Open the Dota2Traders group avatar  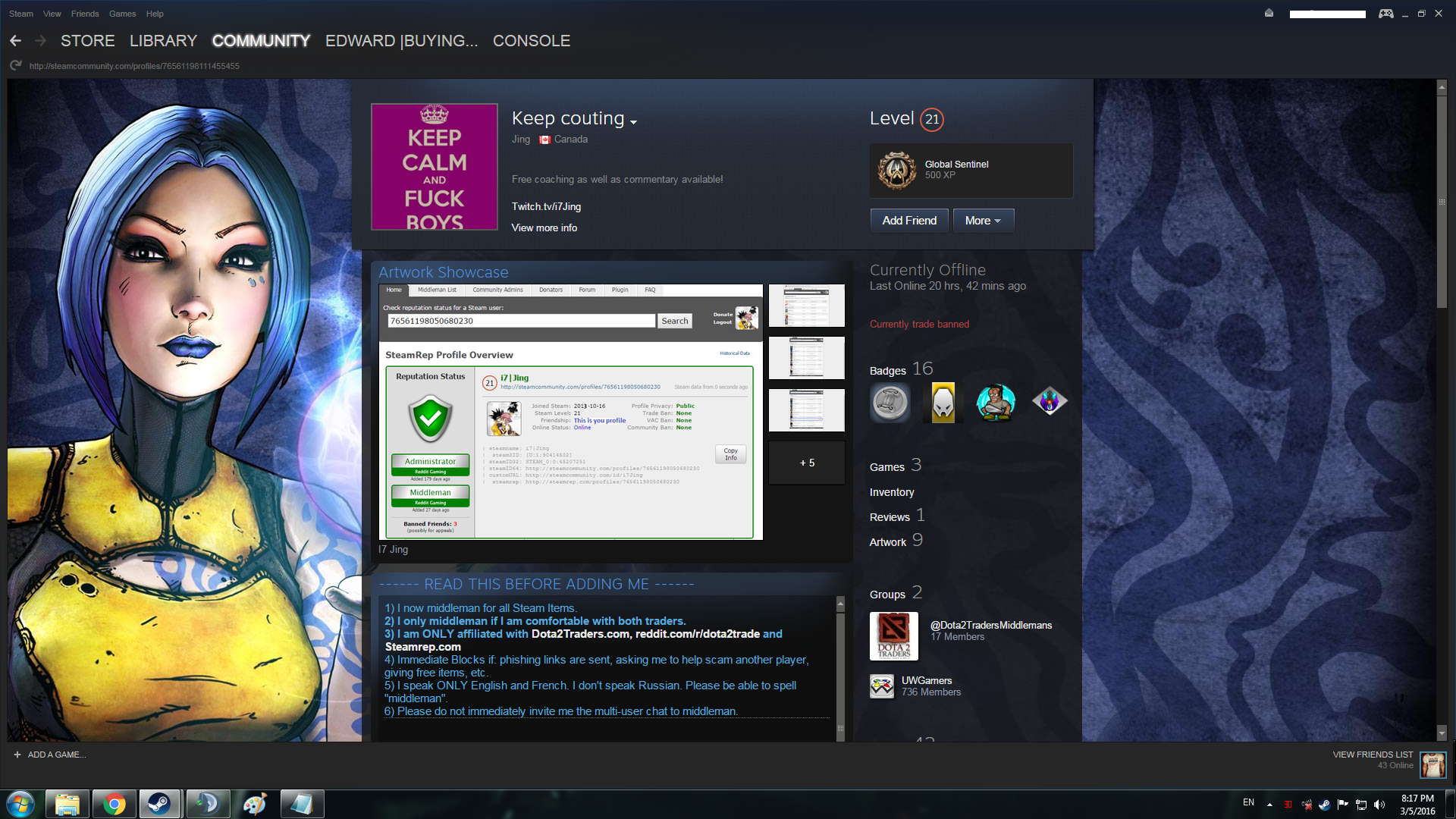893,636
